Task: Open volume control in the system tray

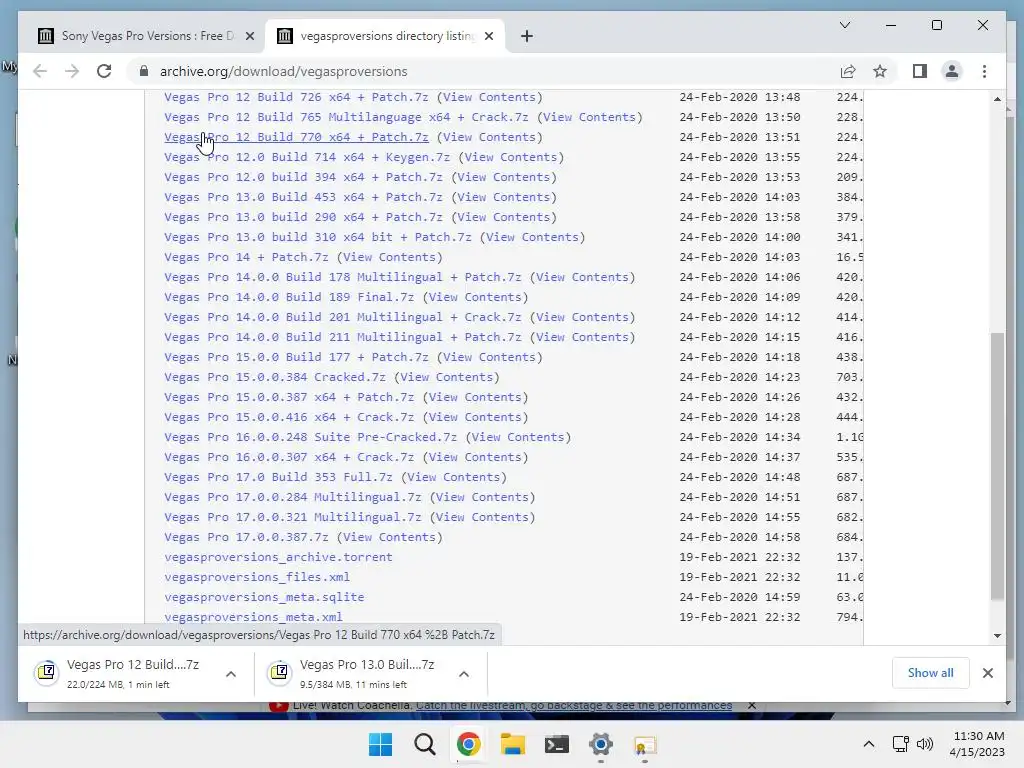Action: 925,744
